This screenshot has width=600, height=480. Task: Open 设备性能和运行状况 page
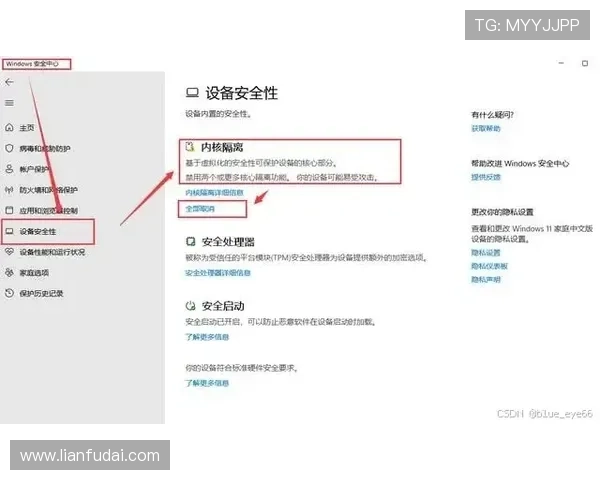pyautogui.click(x=52, y=252)
